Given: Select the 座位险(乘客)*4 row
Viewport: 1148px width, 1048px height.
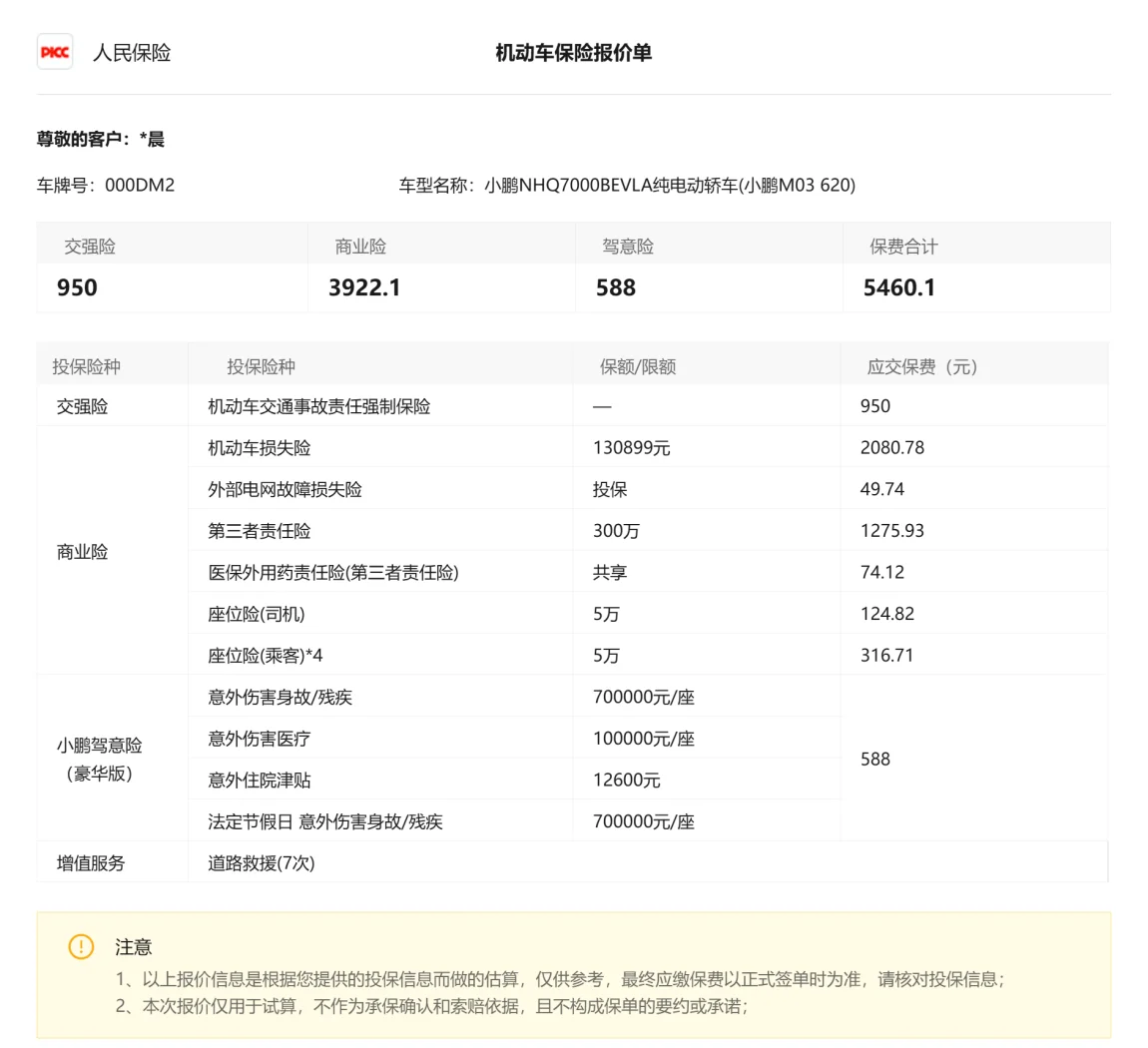Looking at the screenshot, I should tap(265, 656).
